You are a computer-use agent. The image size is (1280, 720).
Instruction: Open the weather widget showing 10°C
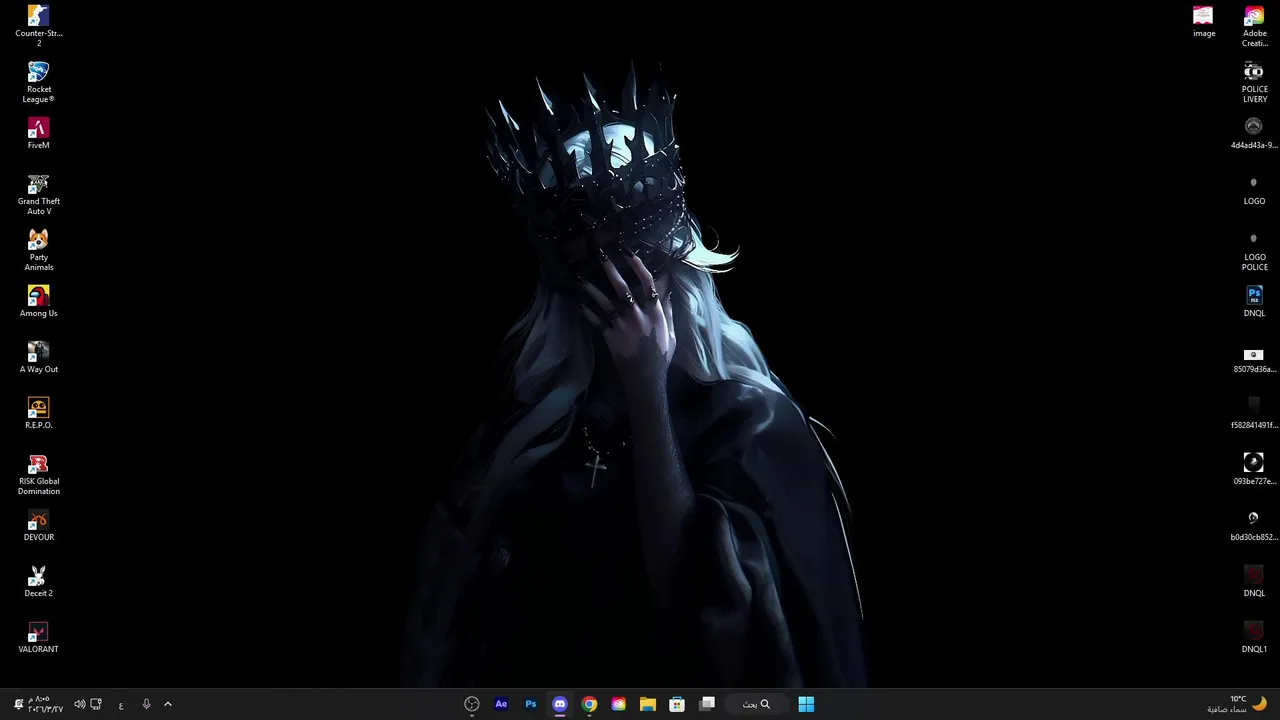(1236, 704)
